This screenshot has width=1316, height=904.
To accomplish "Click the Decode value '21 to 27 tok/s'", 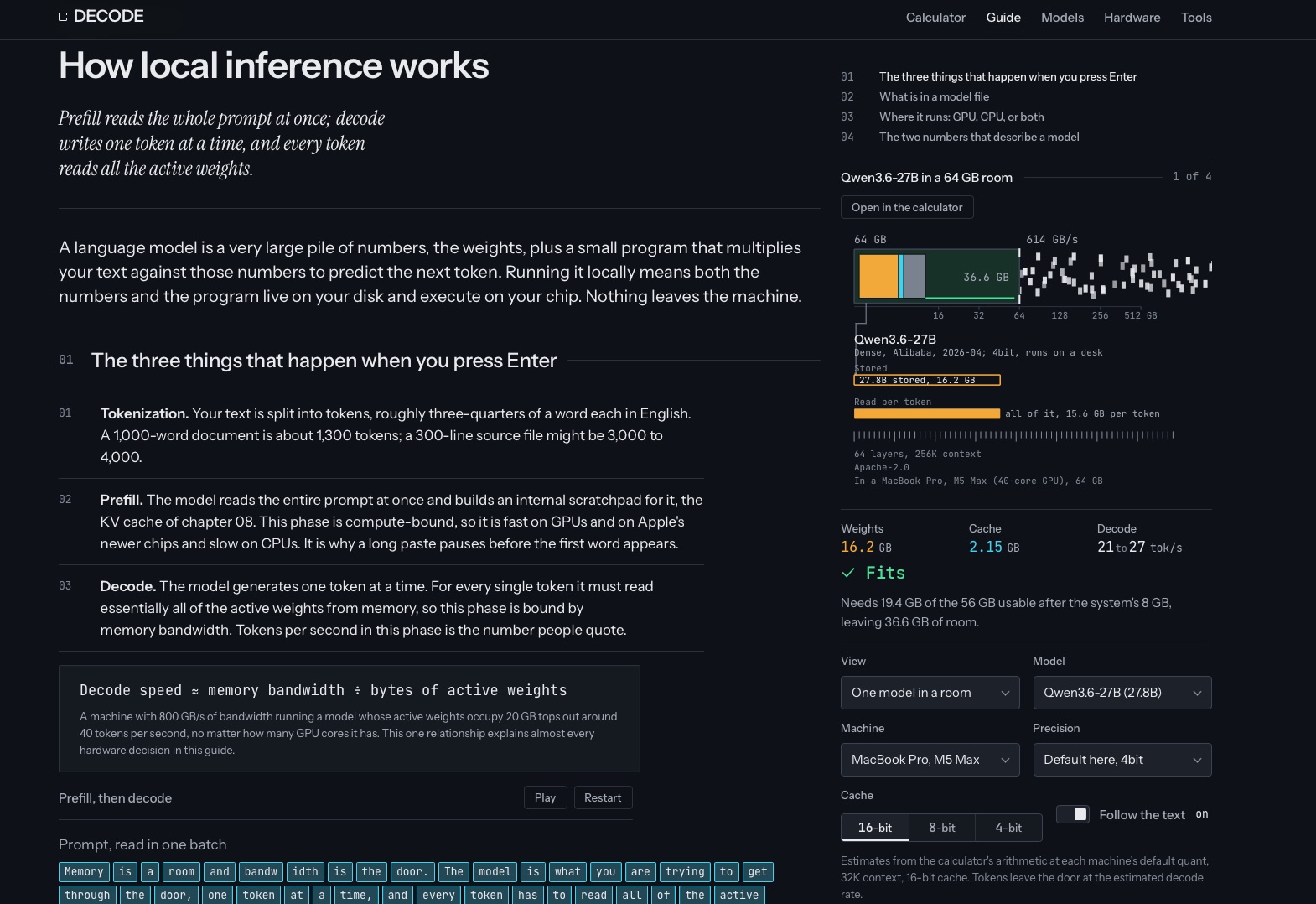I will click(x=1139, y=547).
